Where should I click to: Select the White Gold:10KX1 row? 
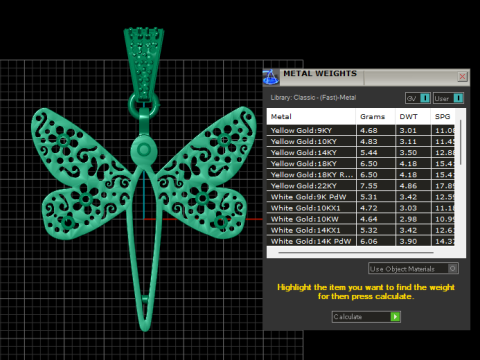[361, 208]
